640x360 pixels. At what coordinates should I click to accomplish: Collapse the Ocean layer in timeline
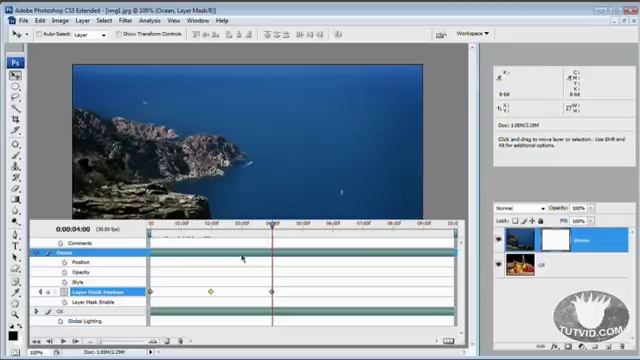[x=36, y=253]
